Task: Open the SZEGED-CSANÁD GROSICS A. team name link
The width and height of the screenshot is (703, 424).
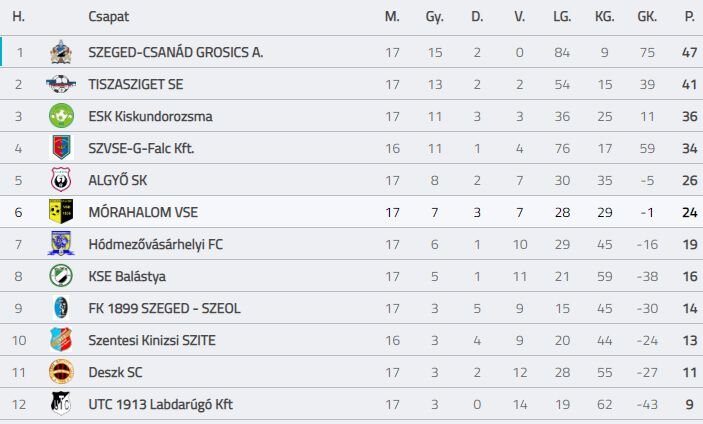Action: 175,52
